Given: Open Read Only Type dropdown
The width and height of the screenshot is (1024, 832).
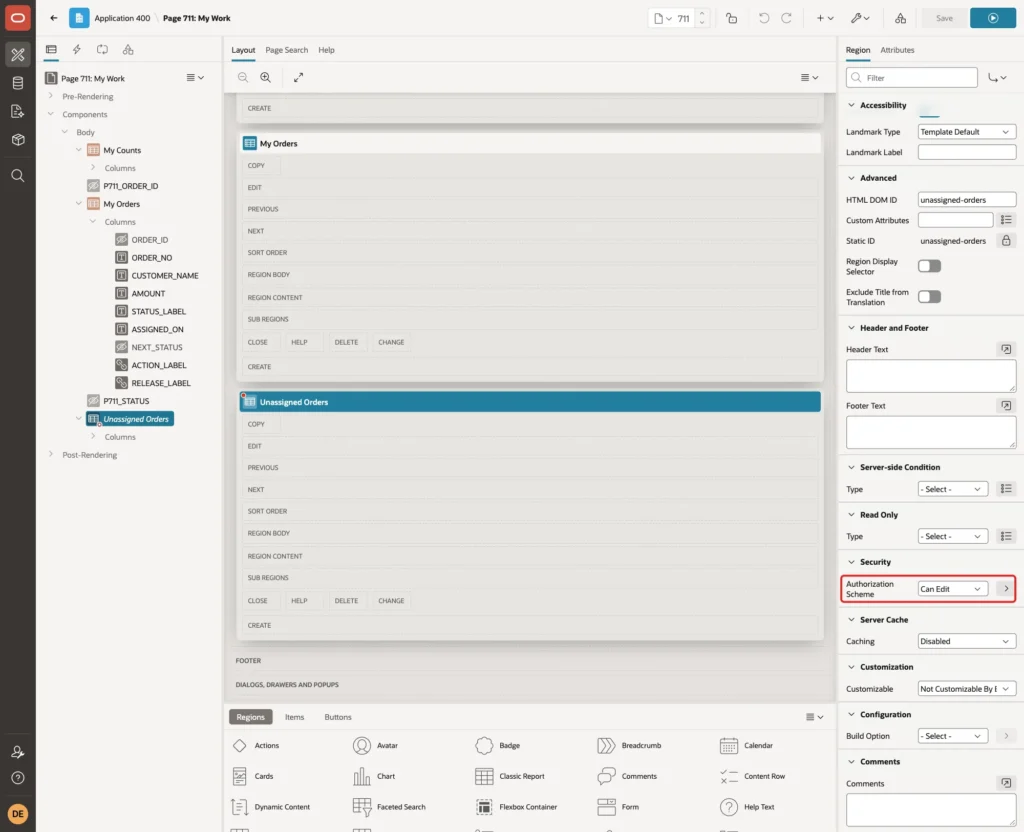Looking at the screenshot, I should click(x=953, y=536).
